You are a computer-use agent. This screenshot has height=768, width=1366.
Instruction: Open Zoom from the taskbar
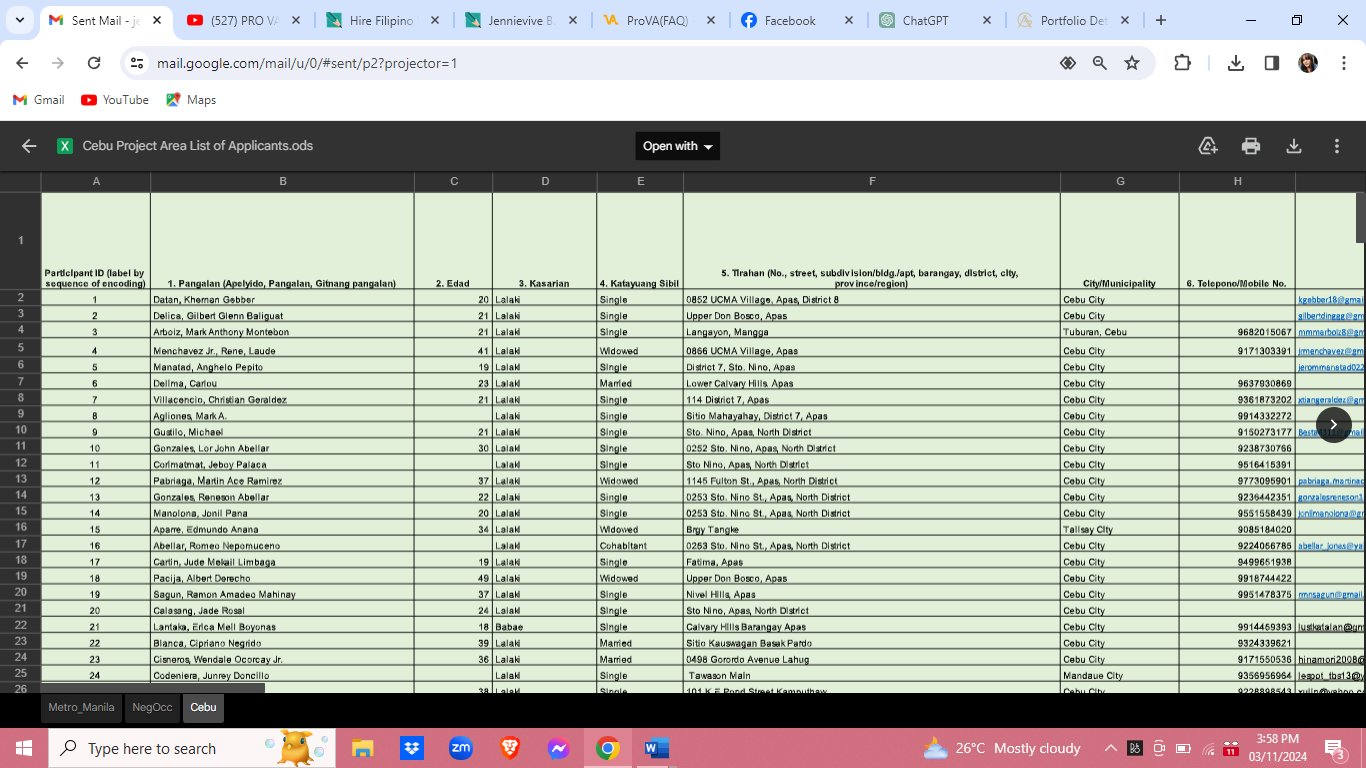click(x=460, y=748)
